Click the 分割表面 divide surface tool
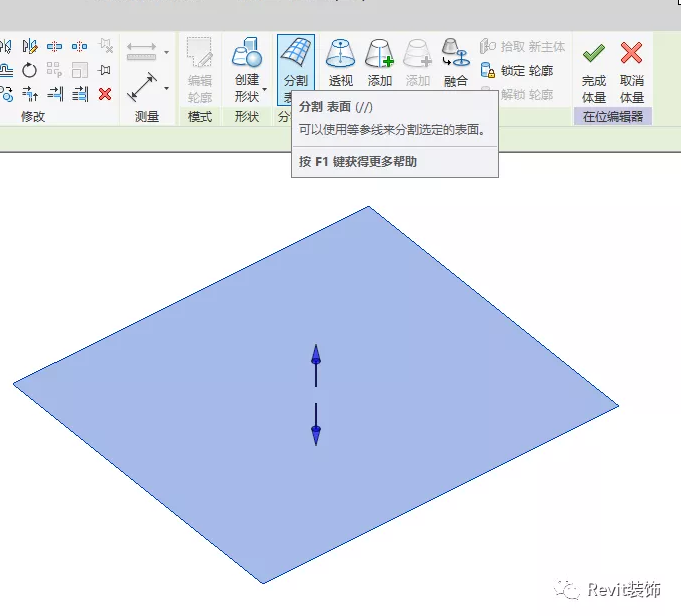The height and width of the screenshot is (616, 681). (296, 70)
